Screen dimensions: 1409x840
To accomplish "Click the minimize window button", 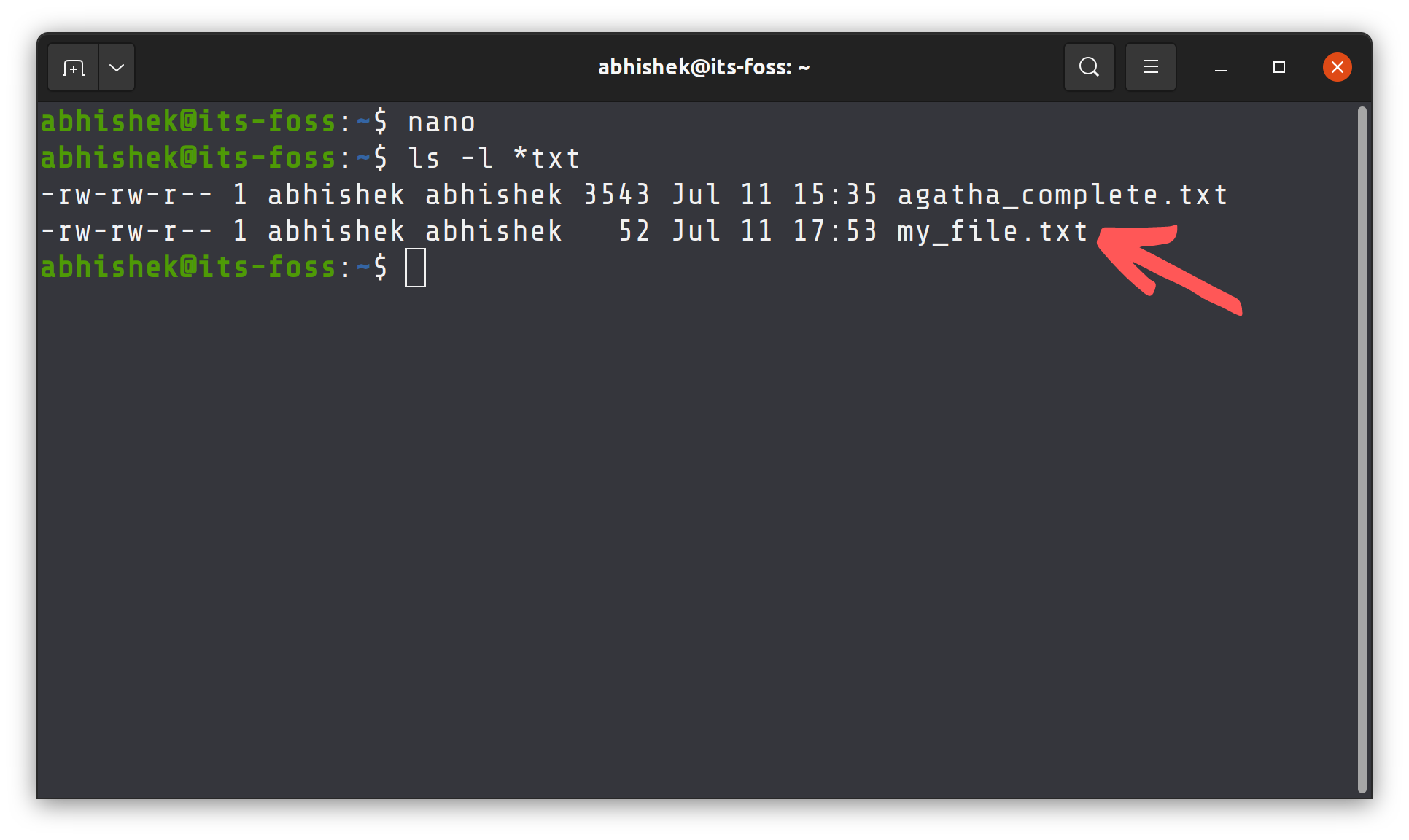I will pyautogui.click(x=1220, y=68).
